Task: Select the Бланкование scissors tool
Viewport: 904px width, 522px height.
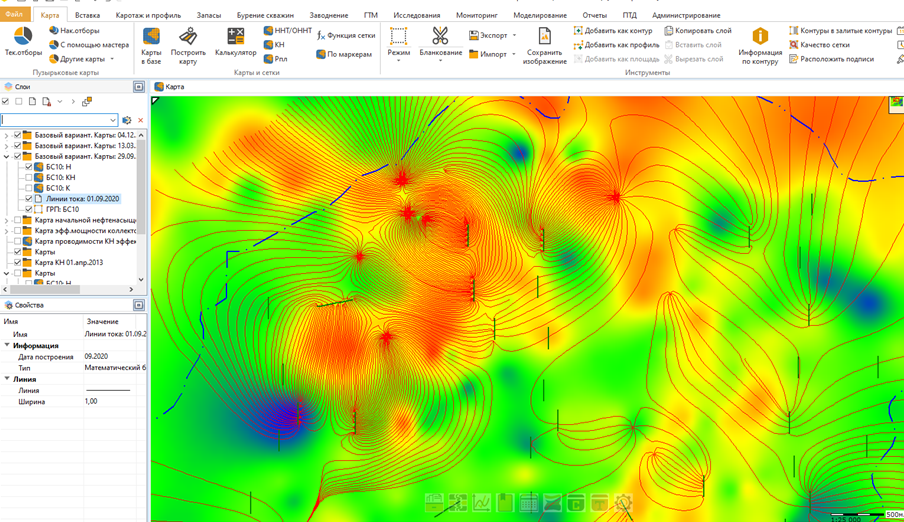Action: (440, 43)
